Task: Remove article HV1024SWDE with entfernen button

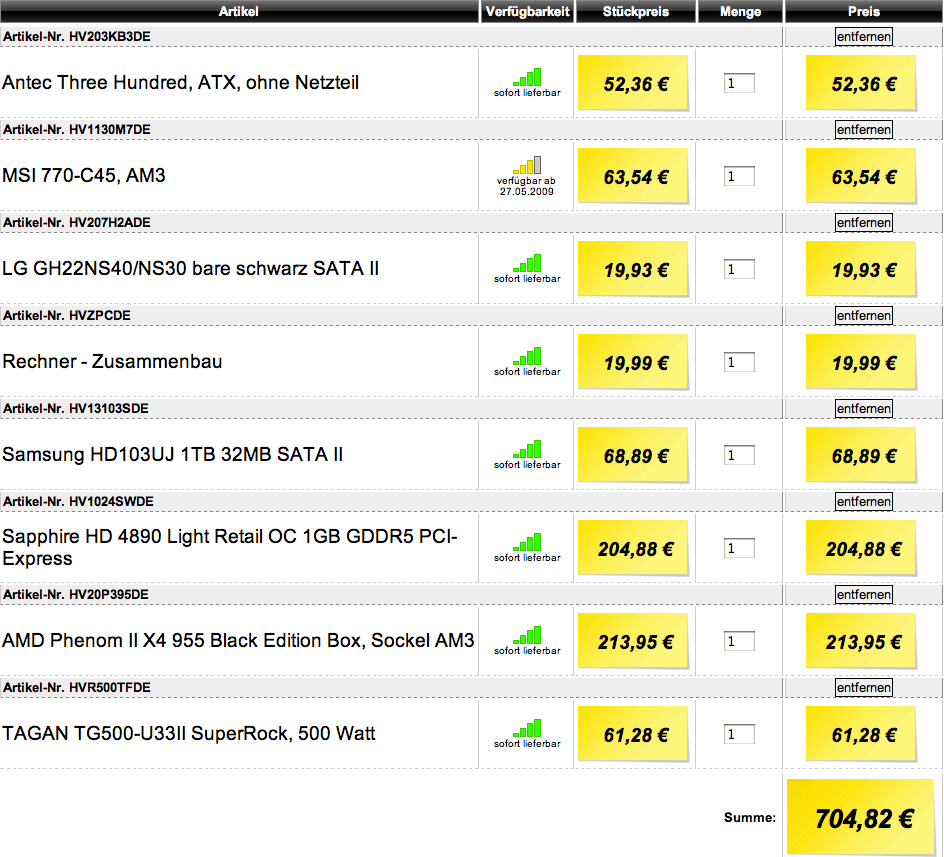Action: pos(864,502)
